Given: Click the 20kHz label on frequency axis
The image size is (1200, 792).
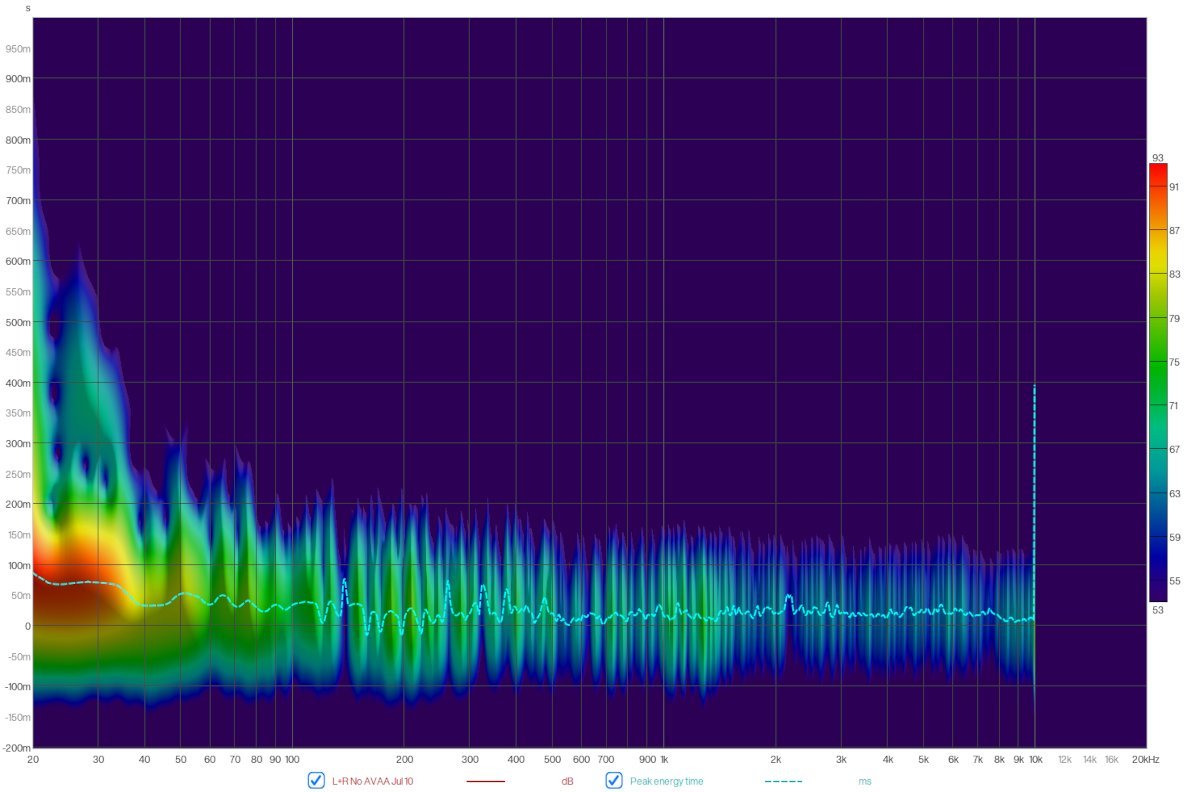Looking at the screenshot, I should [1145, 760].
